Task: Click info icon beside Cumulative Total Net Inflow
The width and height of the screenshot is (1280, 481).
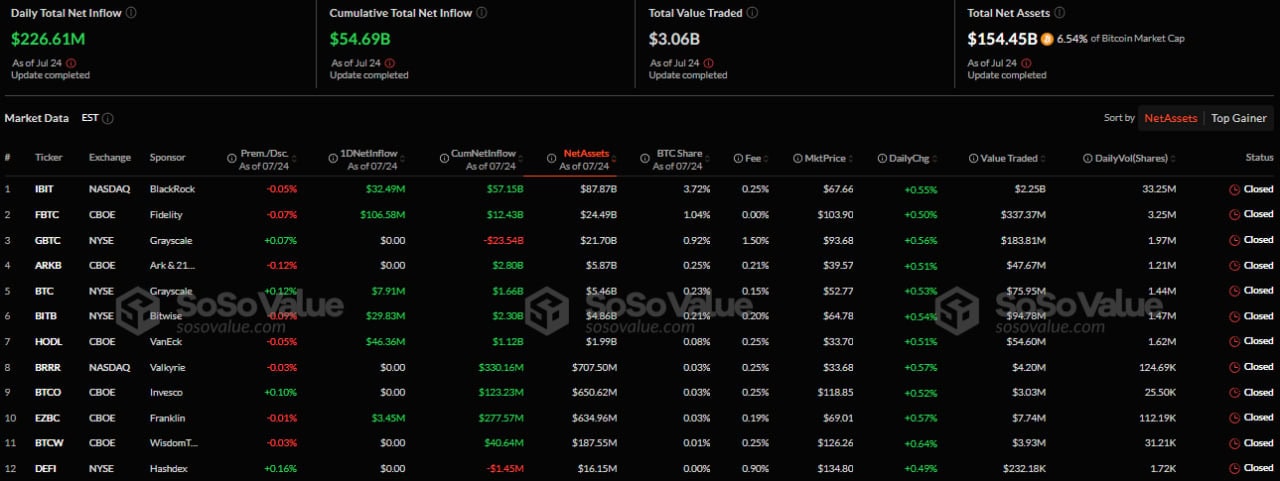Action: 482,13
